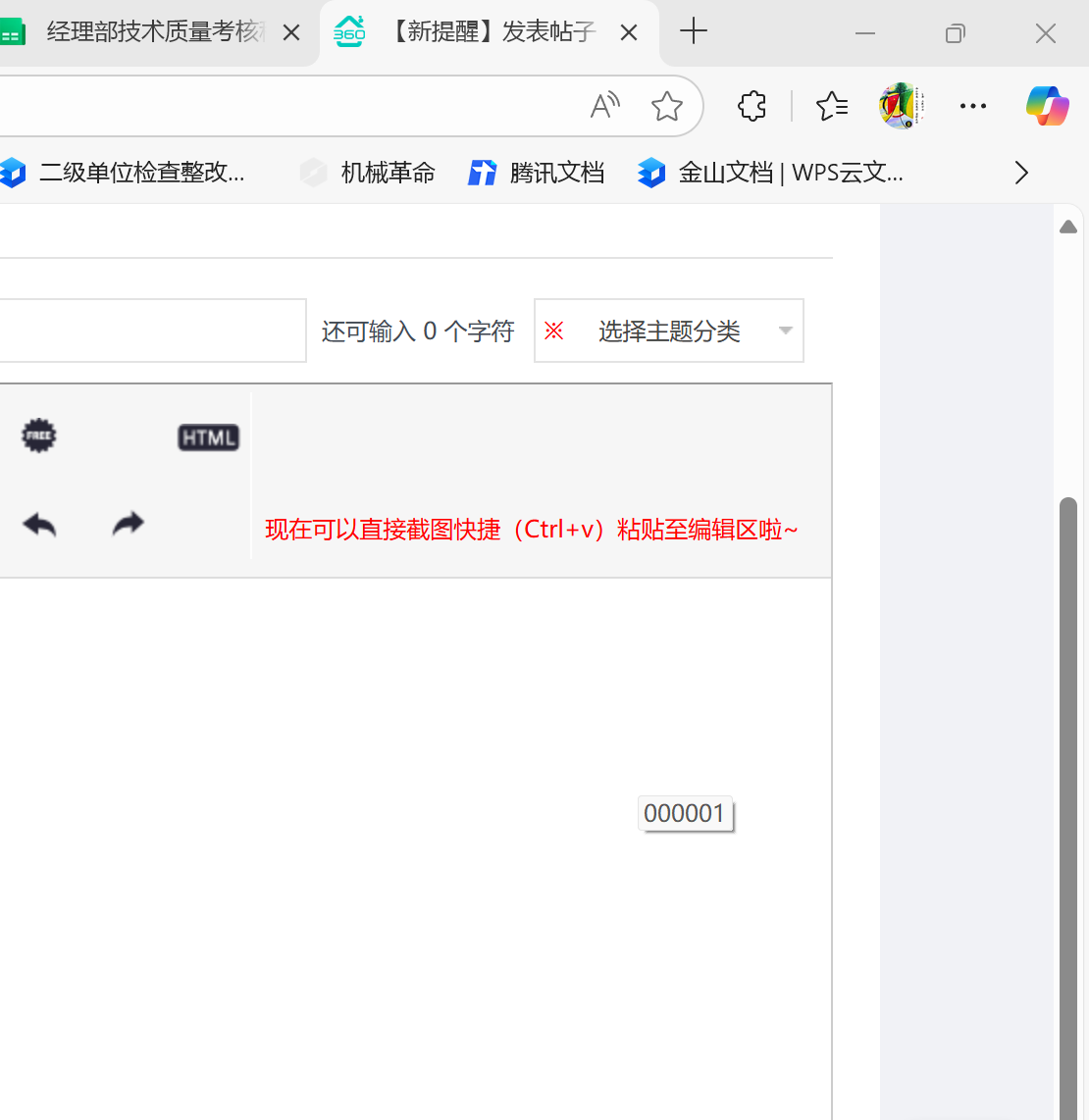1089x1120 pixels.
Task: Open the browser Settings and more menu
Action: pyautogui.click(x=972, y=105)
